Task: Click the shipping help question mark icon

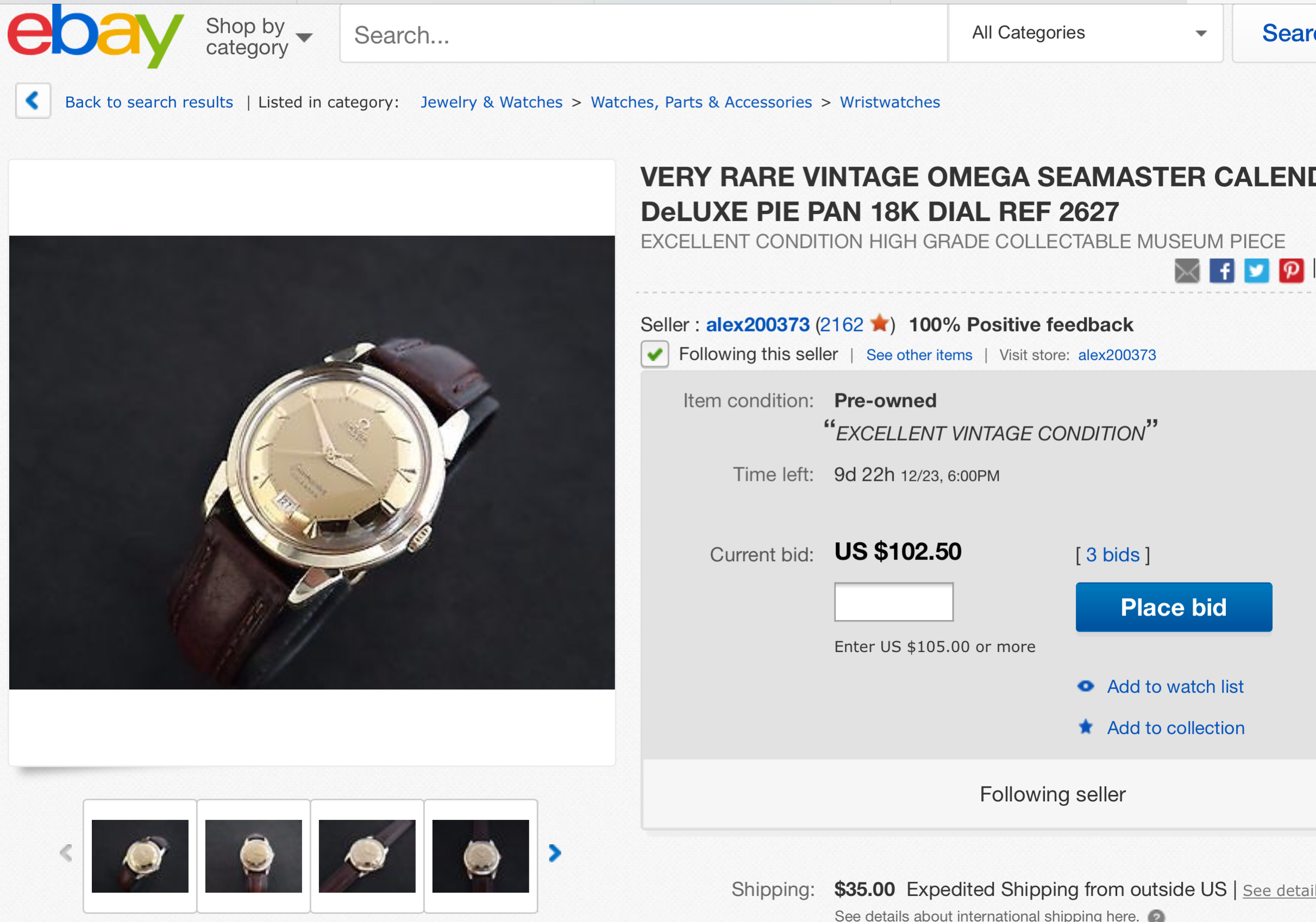Action: click(x=1156, y=915)
